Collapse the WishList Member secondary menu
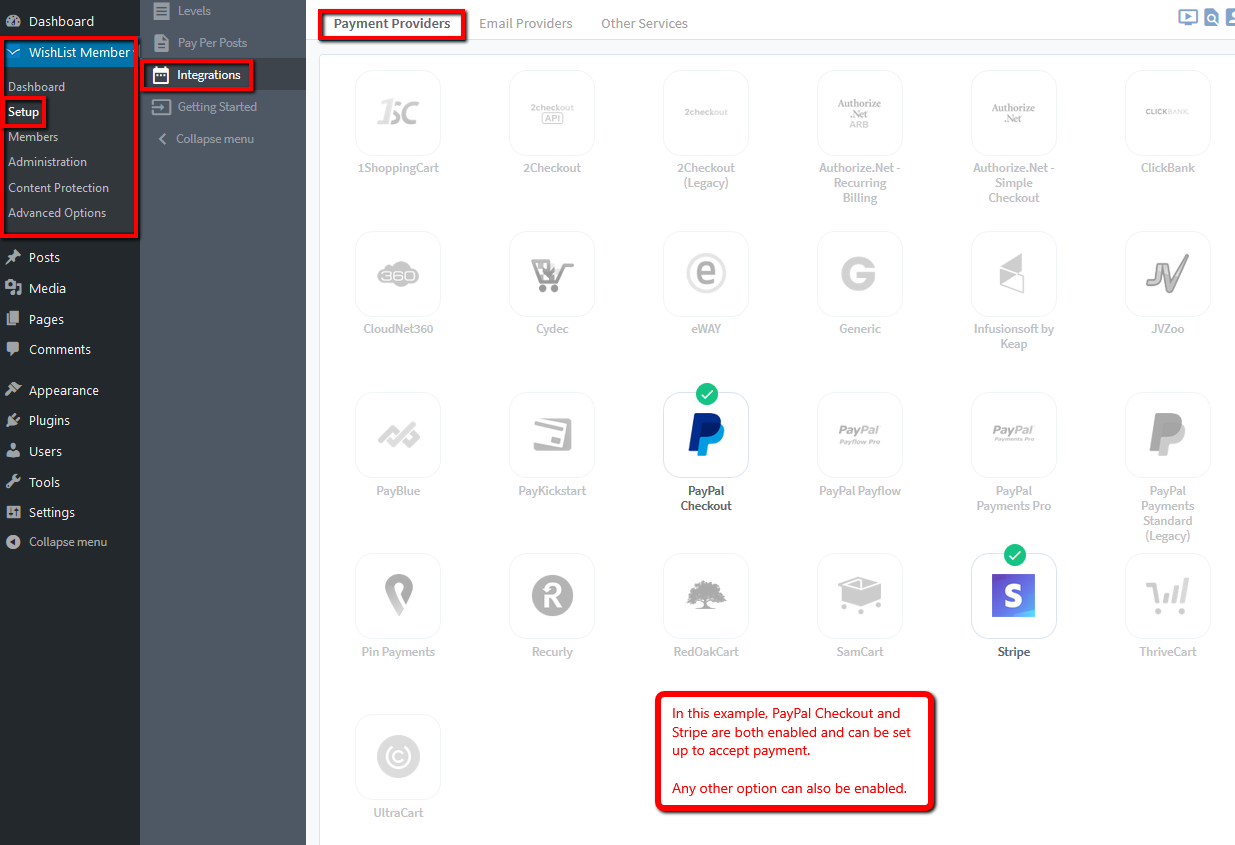The height and width of the screenshot is (845, 1235). click(205, 139)
